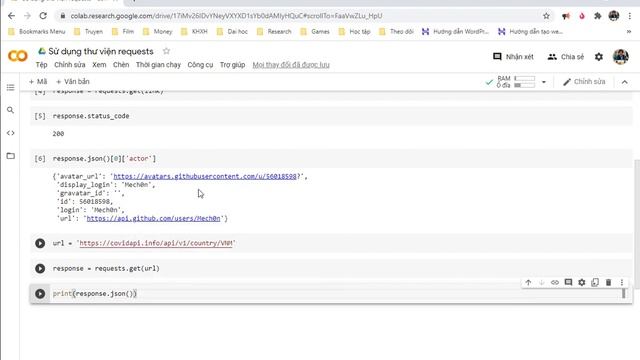Screen dimensions: 640x360
Task: Mirror the selected cell in a tab
Action: pos(595,282)
